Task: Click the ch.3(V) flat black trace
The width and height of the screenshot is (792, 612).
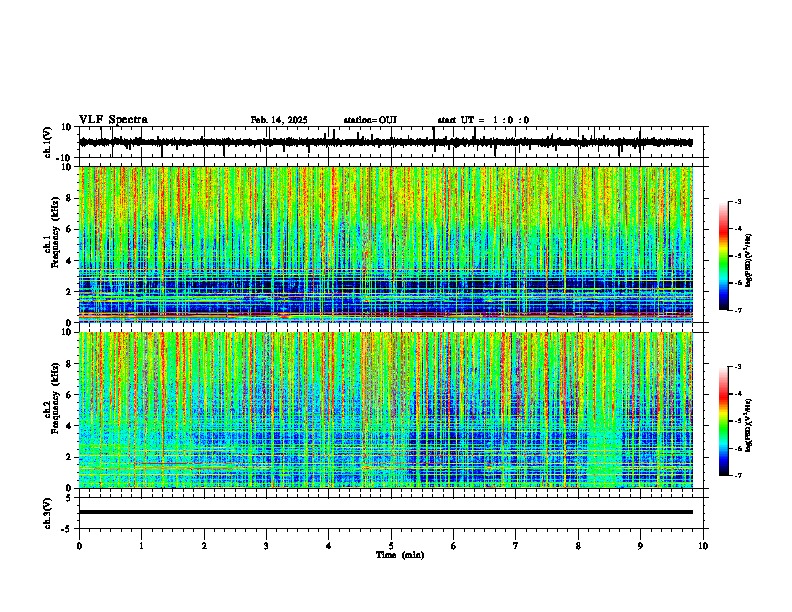Action: point(386,512)
